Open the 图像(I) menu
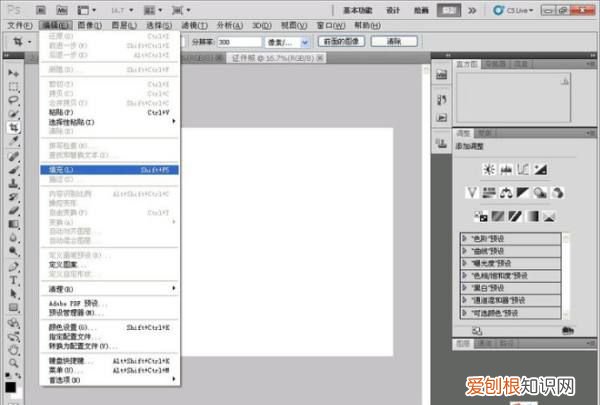Image resolution: width=600 pixels, height=405 pixels. (90, 24)
